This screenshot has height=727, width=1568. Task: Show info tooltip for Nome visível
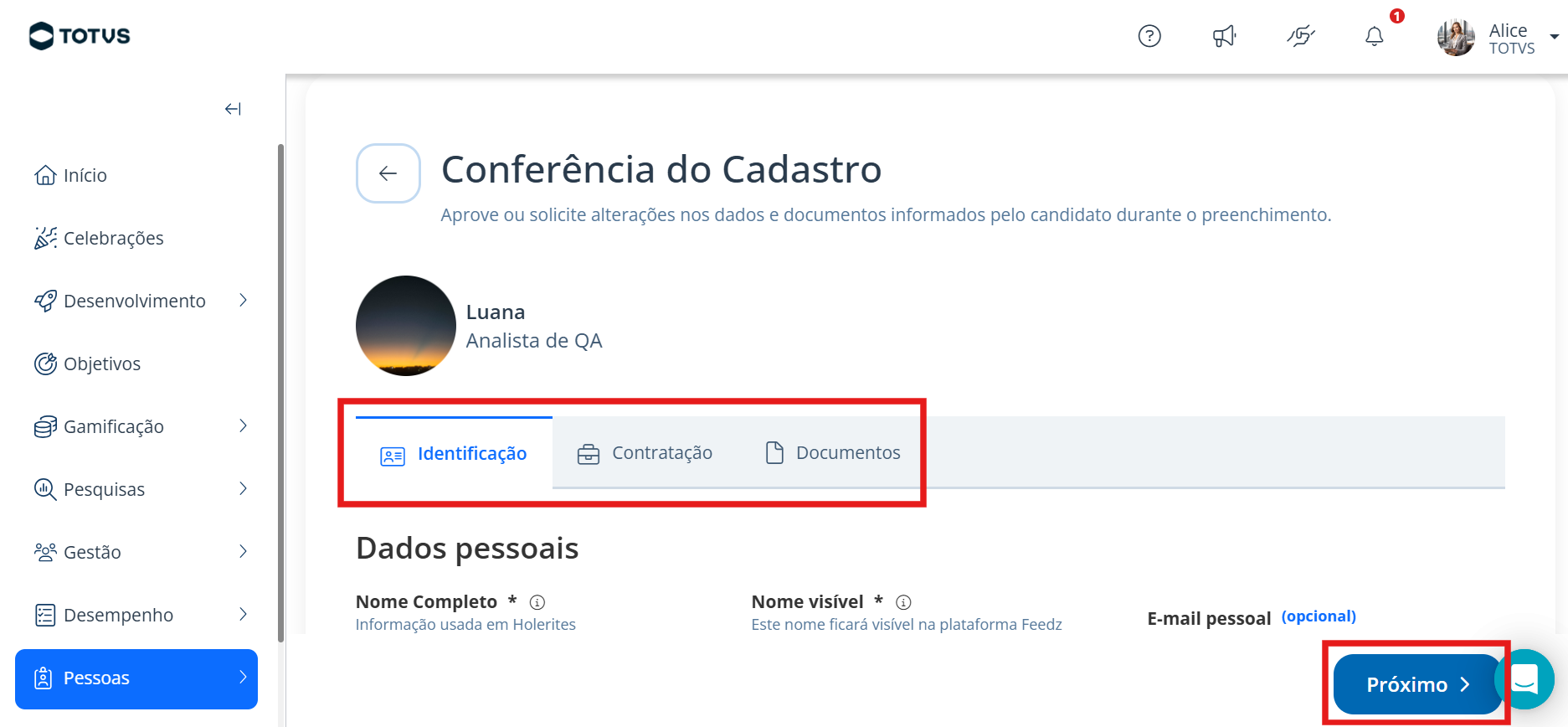[903, 602]
